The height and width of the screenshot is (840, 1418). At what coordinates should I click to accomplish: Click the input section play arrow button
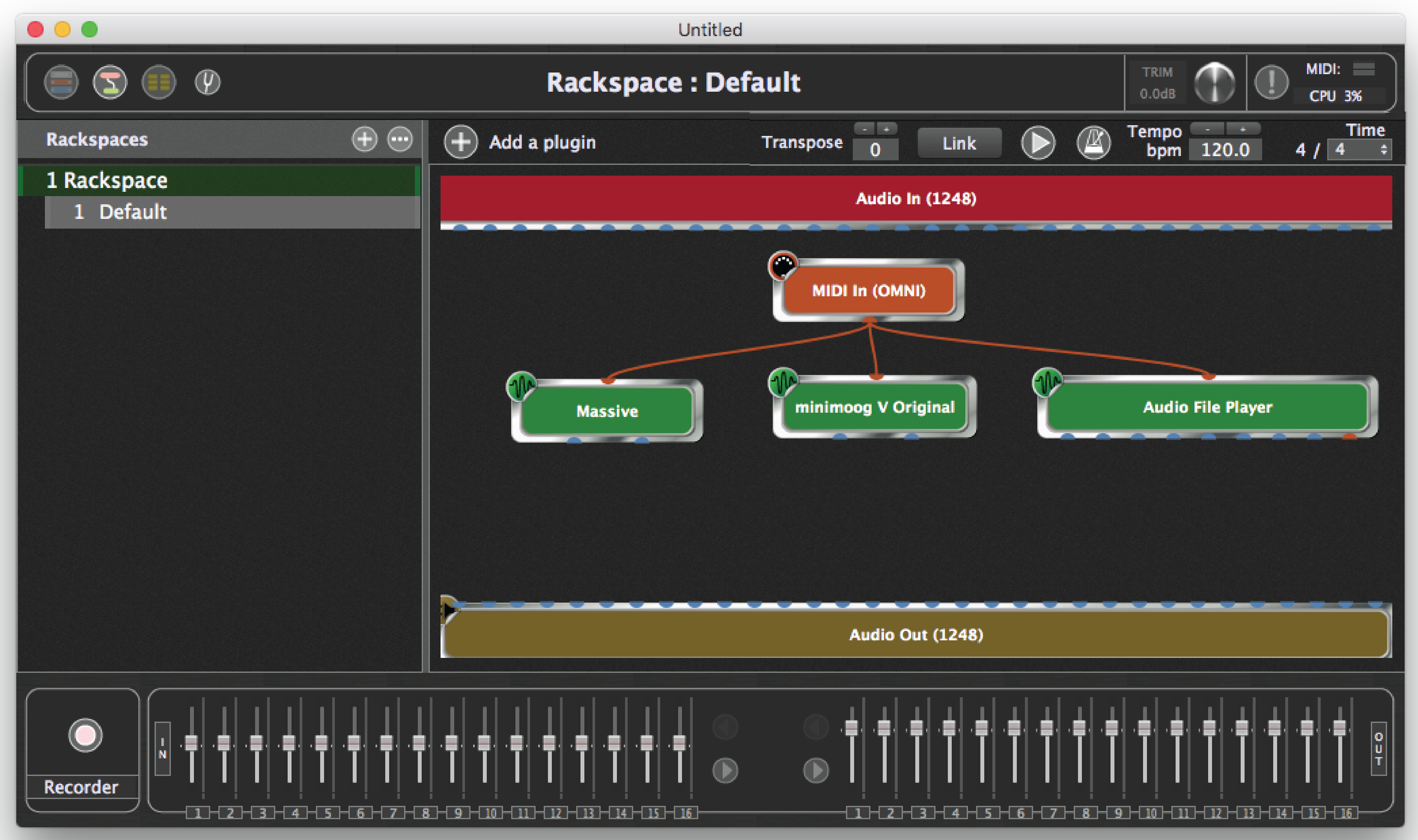(725, 770)
